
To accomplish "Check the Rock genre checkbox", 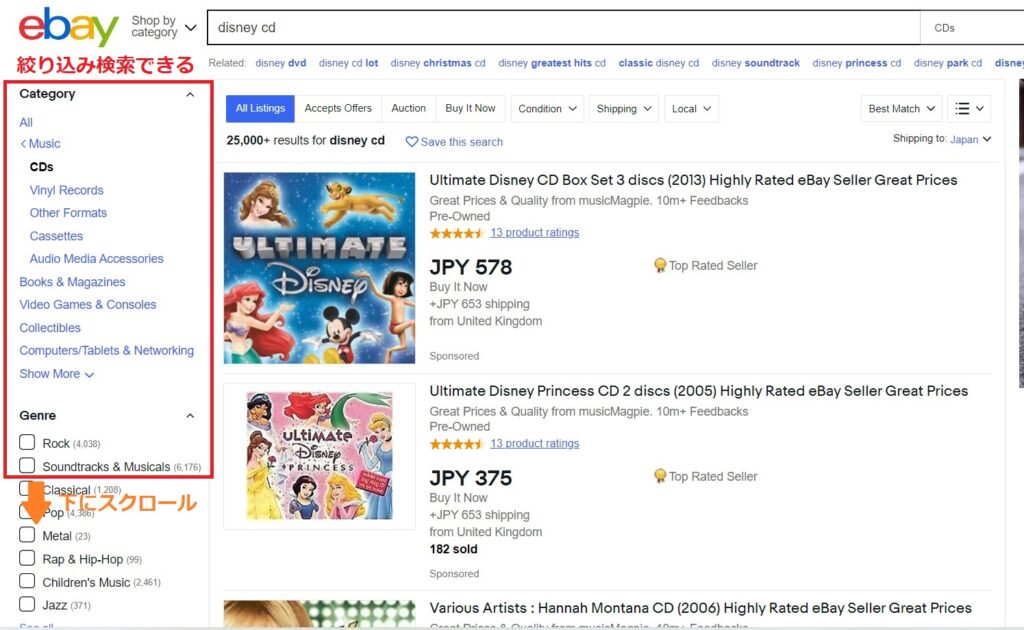I will (x=27, y=443).
